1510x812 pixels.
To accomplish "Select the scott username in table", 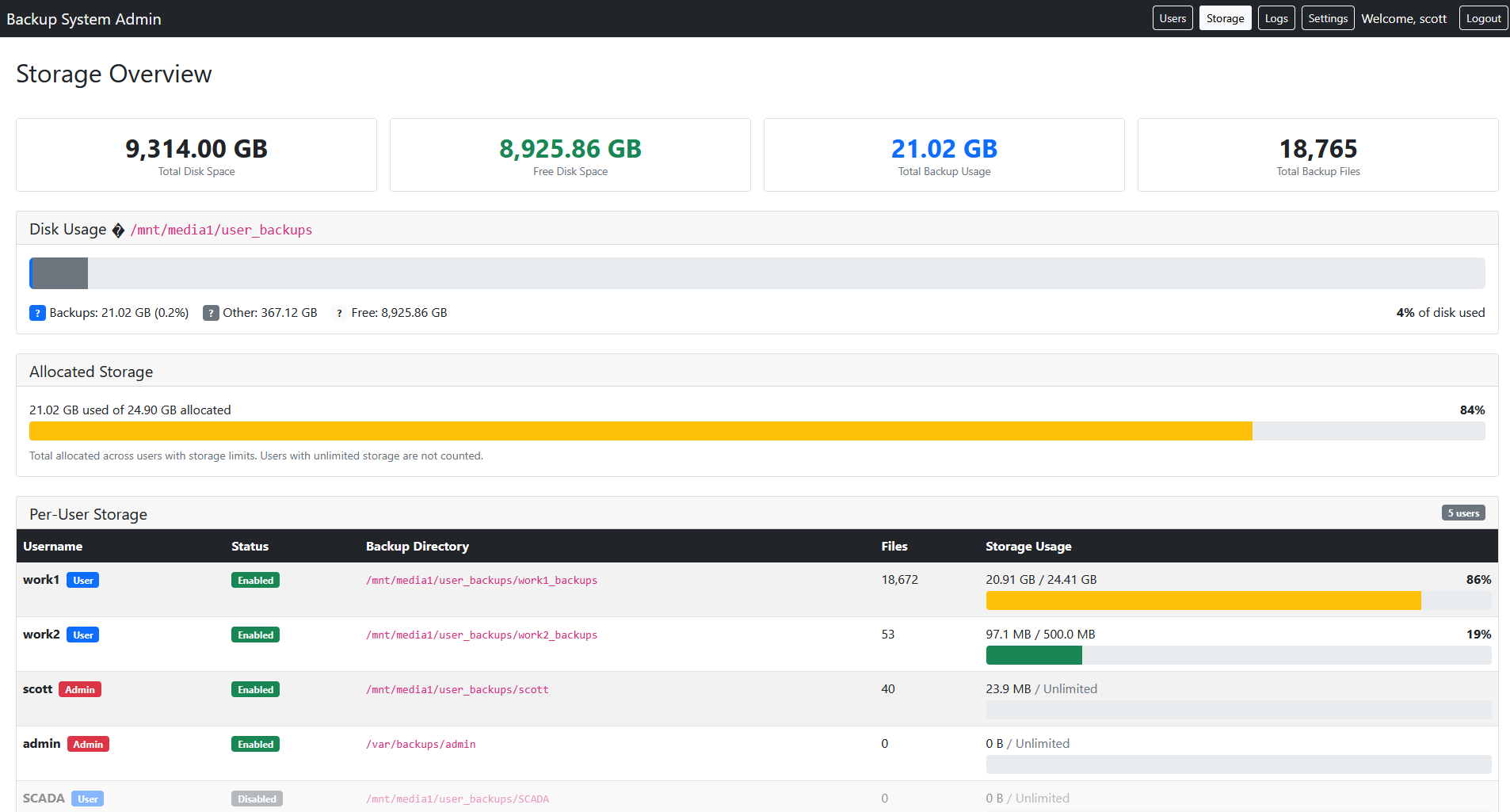I will [37, 689].
